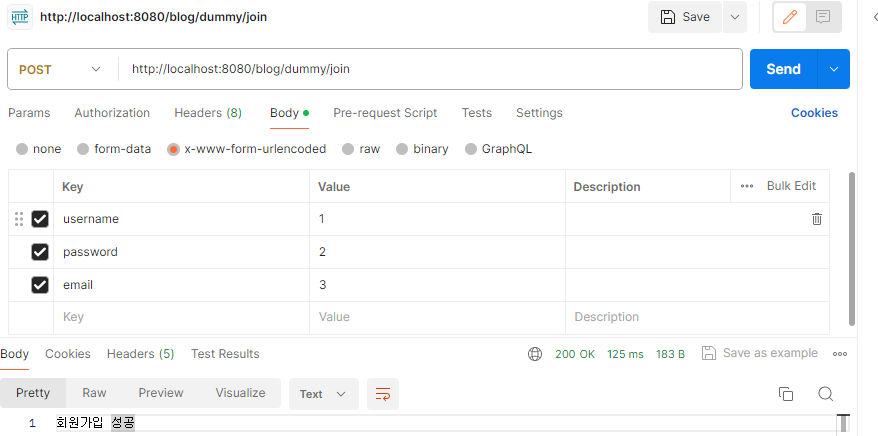The image size is (878, 436).
Task: Select the raw body type radio
Action: coord(361,149)
